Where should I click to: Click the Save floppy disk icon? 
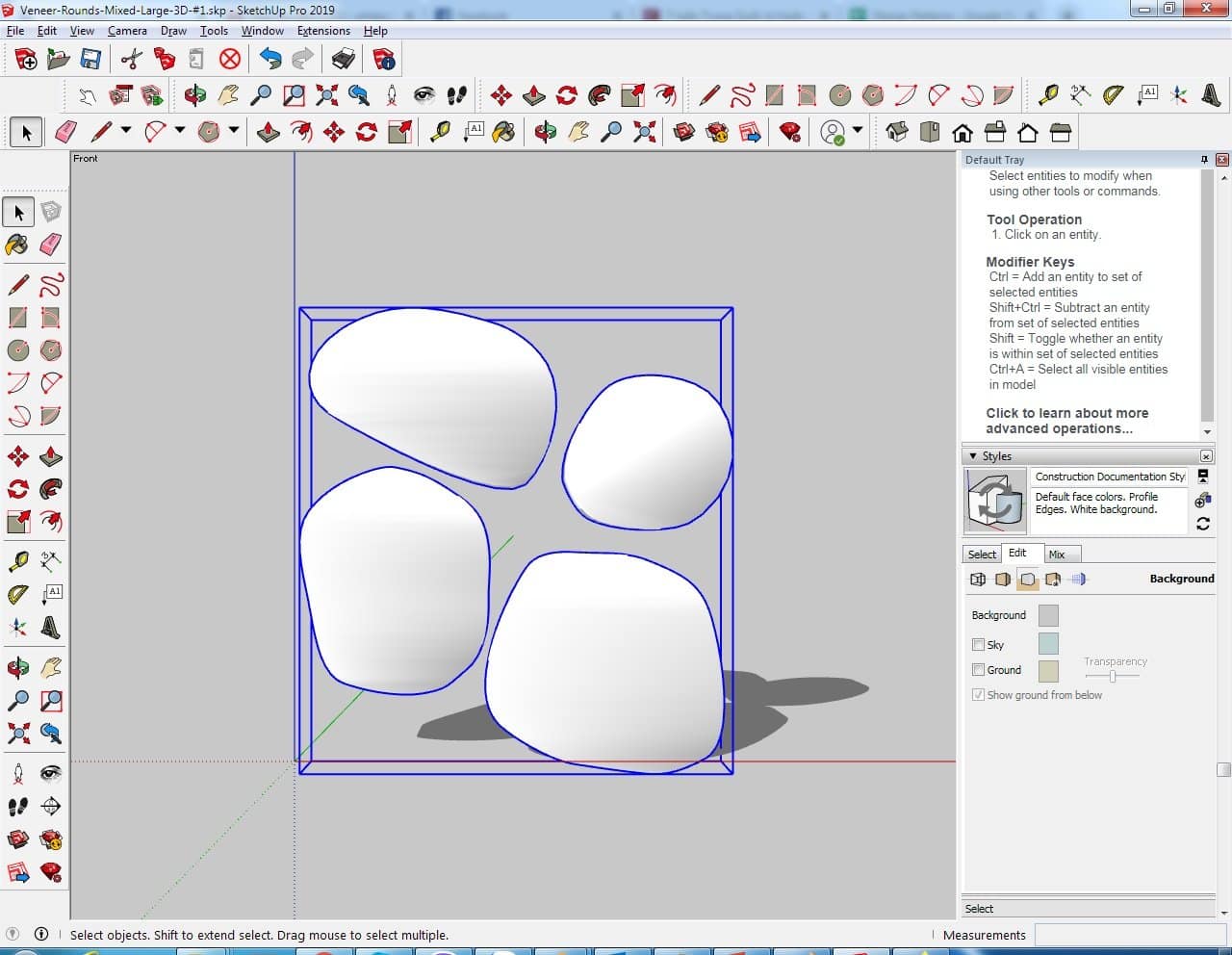point(90,60)
